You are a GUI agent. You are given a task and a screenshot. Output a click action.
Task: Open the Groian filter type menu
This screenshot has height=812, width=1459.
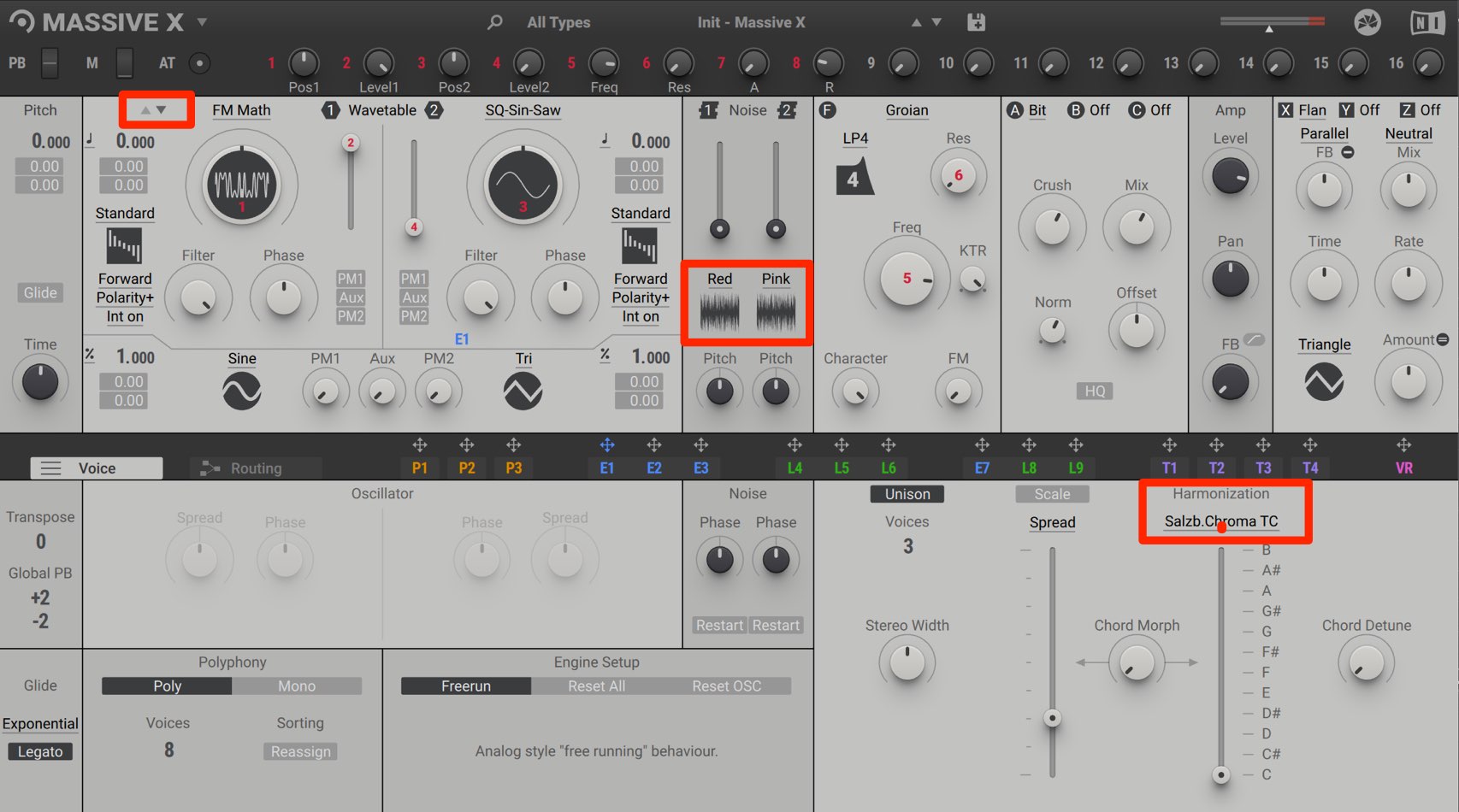click(907, 110)
